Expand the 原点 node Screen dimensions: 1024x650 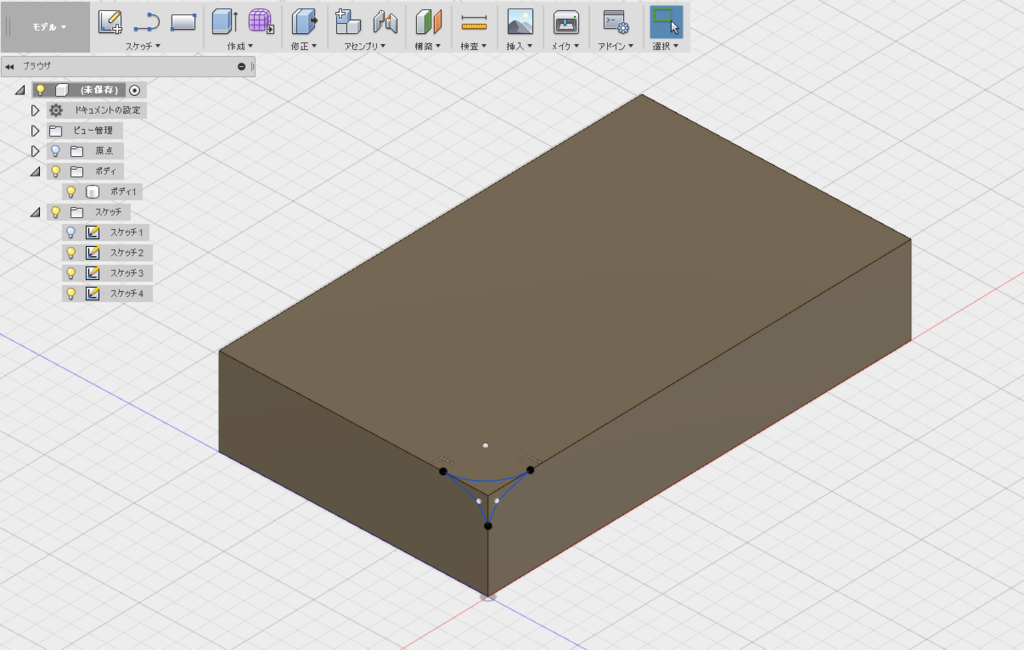click(x=35, y=151)
